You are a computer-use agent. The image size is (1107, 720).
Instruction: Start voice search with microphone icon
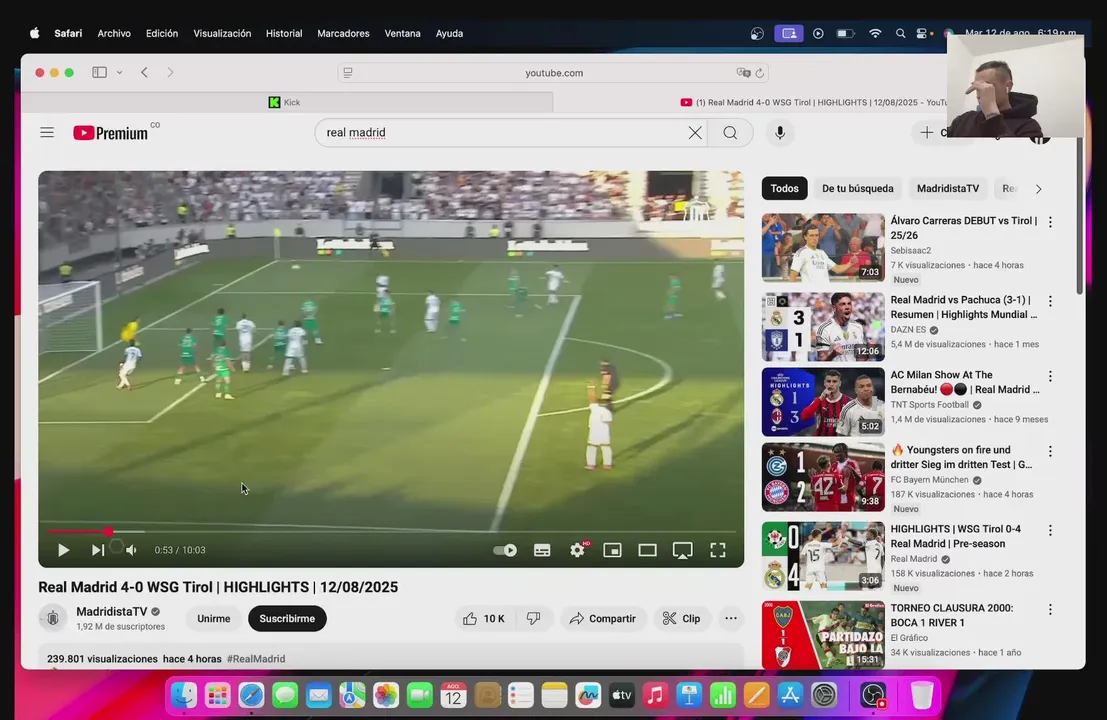[779, 133]
